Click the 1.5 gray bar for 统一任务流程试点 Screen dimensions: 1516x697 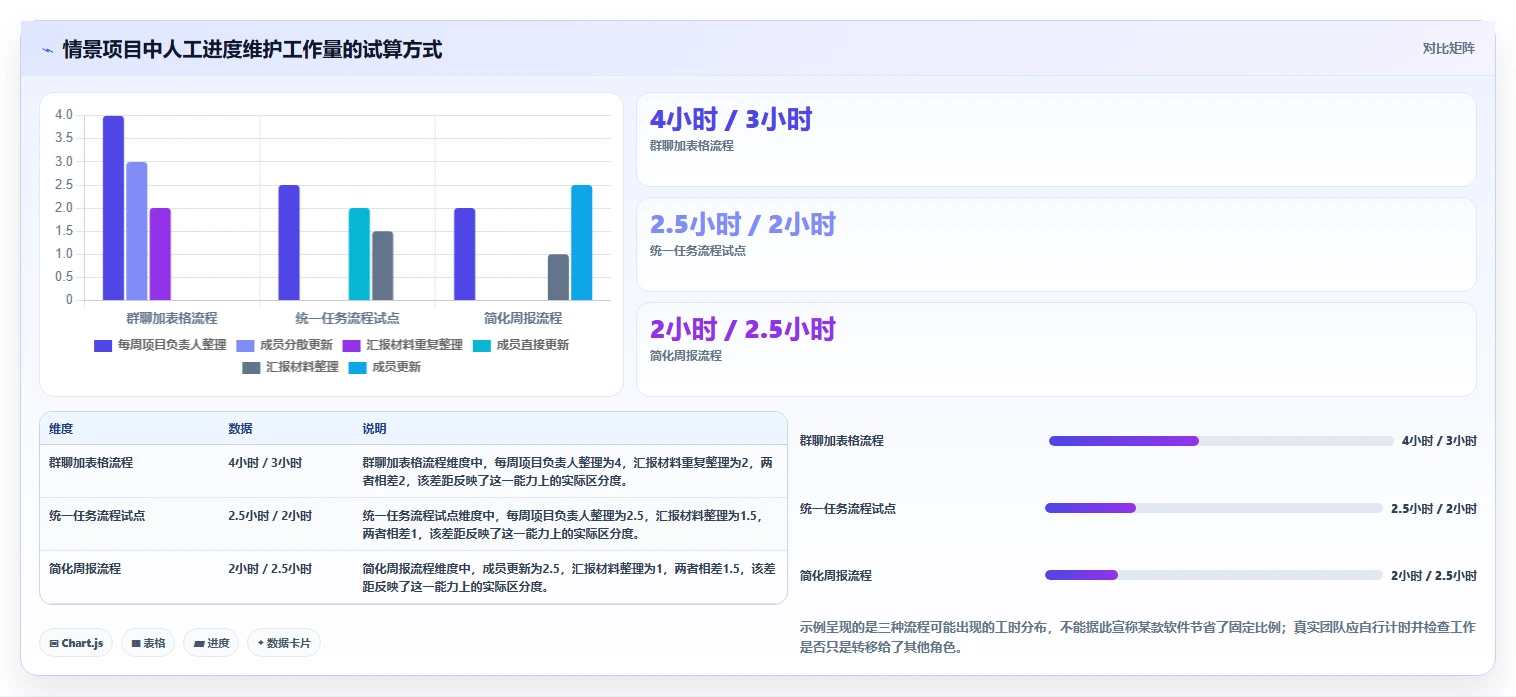tap(383, 266)
